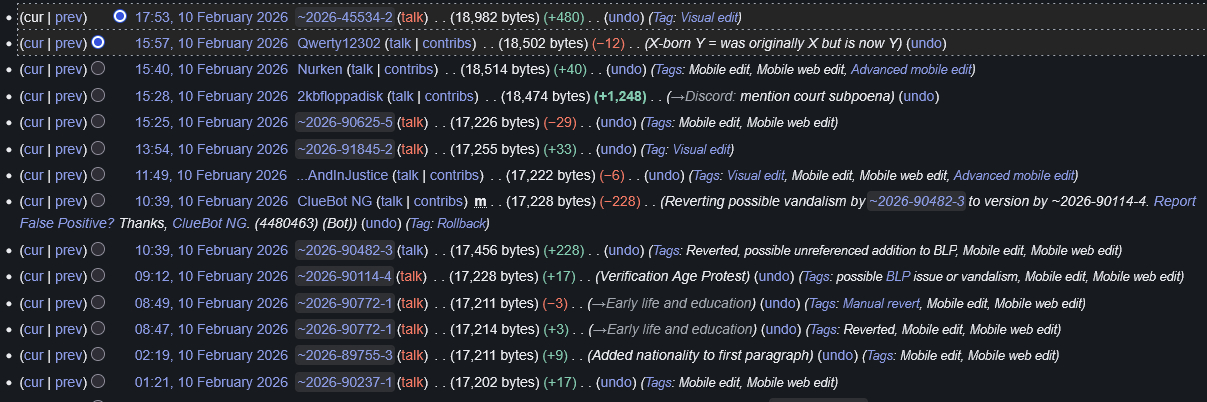Screen dimensions: 1207x402
Task: Pick the radio button for the 15:28 revision
Action: [x=98, y=96]
